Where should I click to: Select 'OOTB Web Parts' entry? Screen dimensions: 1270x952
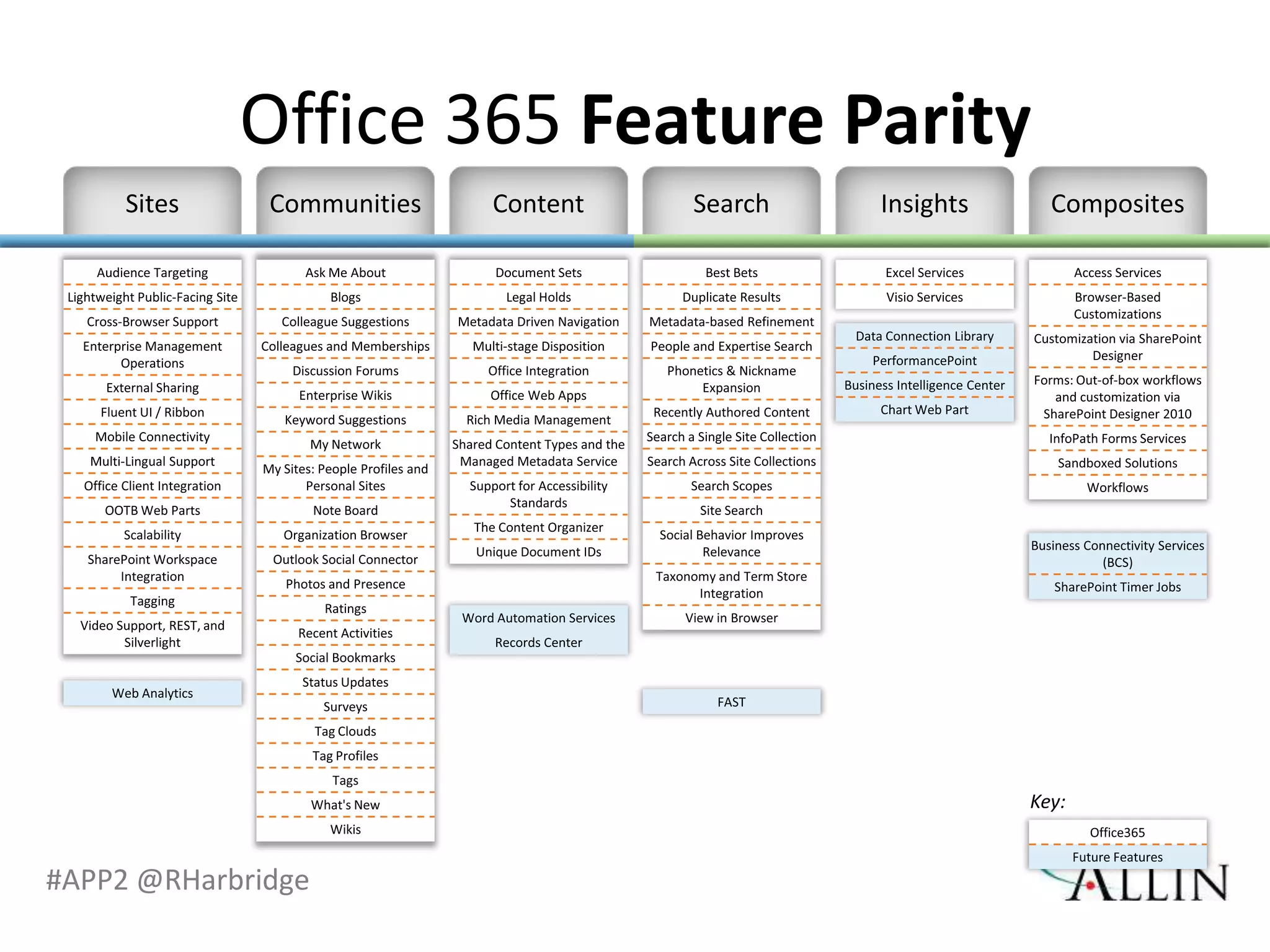click(153, 510)
